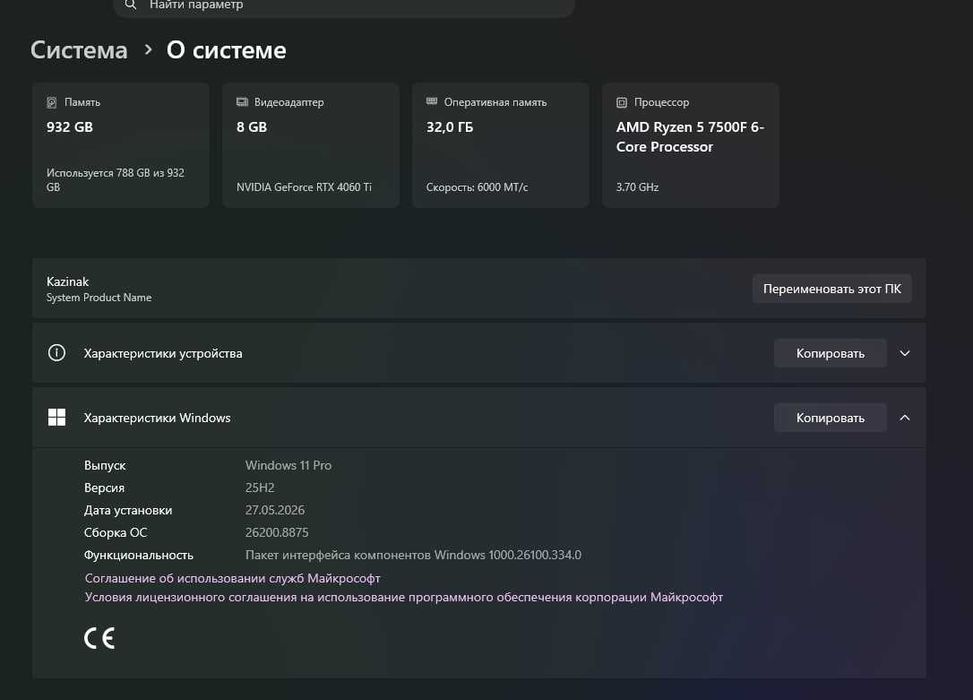The image size is (973, 700).
Task: Open the Процессор AMD Ryzen card
Action: pyautogui.click(x=691, y=145)
